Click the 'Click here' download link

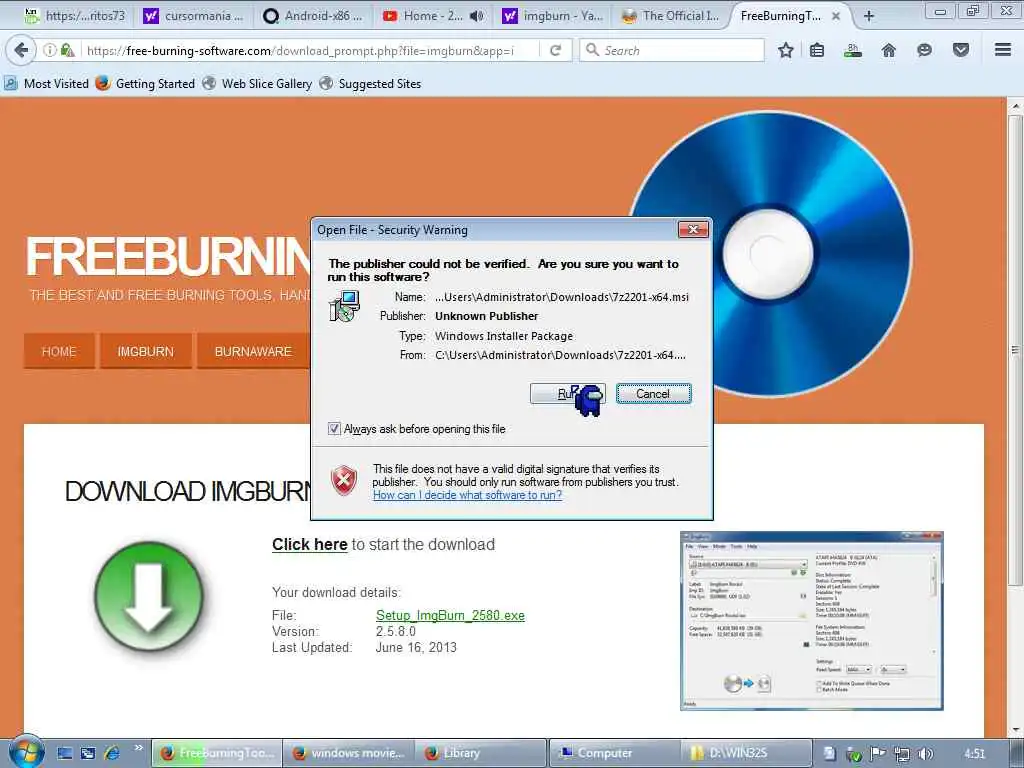point(310,545)
